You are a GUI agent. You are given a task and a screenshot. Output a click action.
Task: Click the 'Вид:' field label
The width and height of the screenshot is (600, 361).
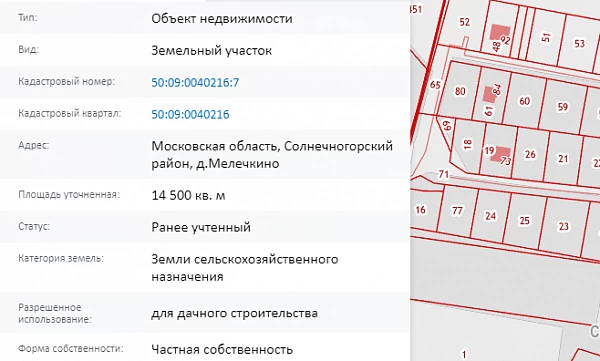pos(28,50)
